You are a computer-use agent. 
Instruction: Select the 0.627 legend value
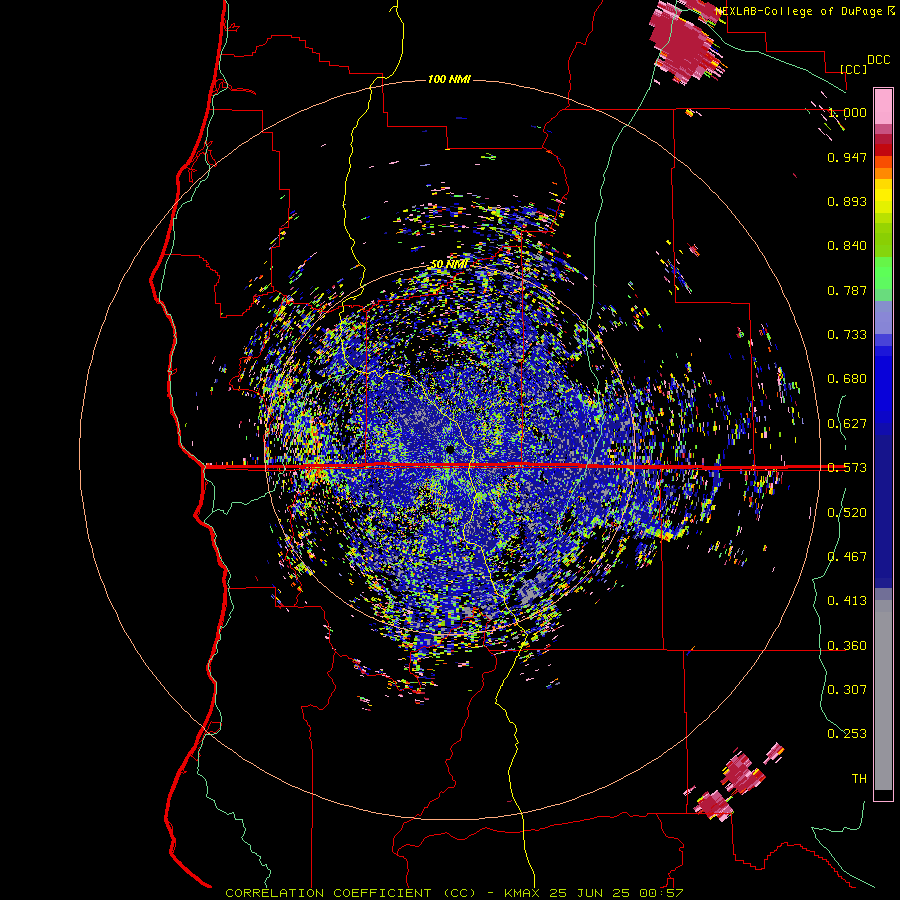847,424
